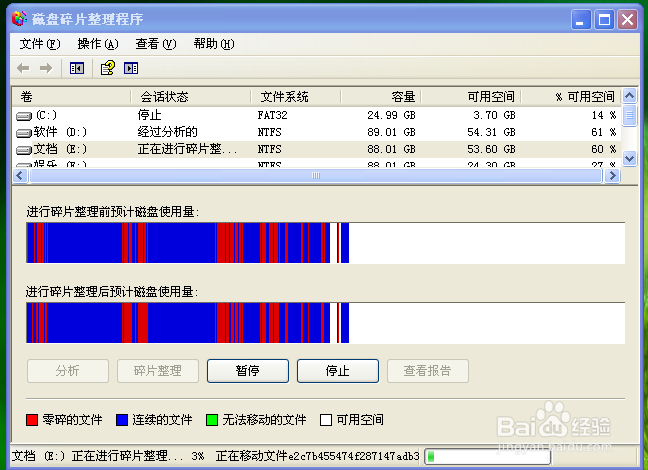Screen dimensions: 648x470
Task: Open the 文件(F) menu
Action: pos(40,44)
